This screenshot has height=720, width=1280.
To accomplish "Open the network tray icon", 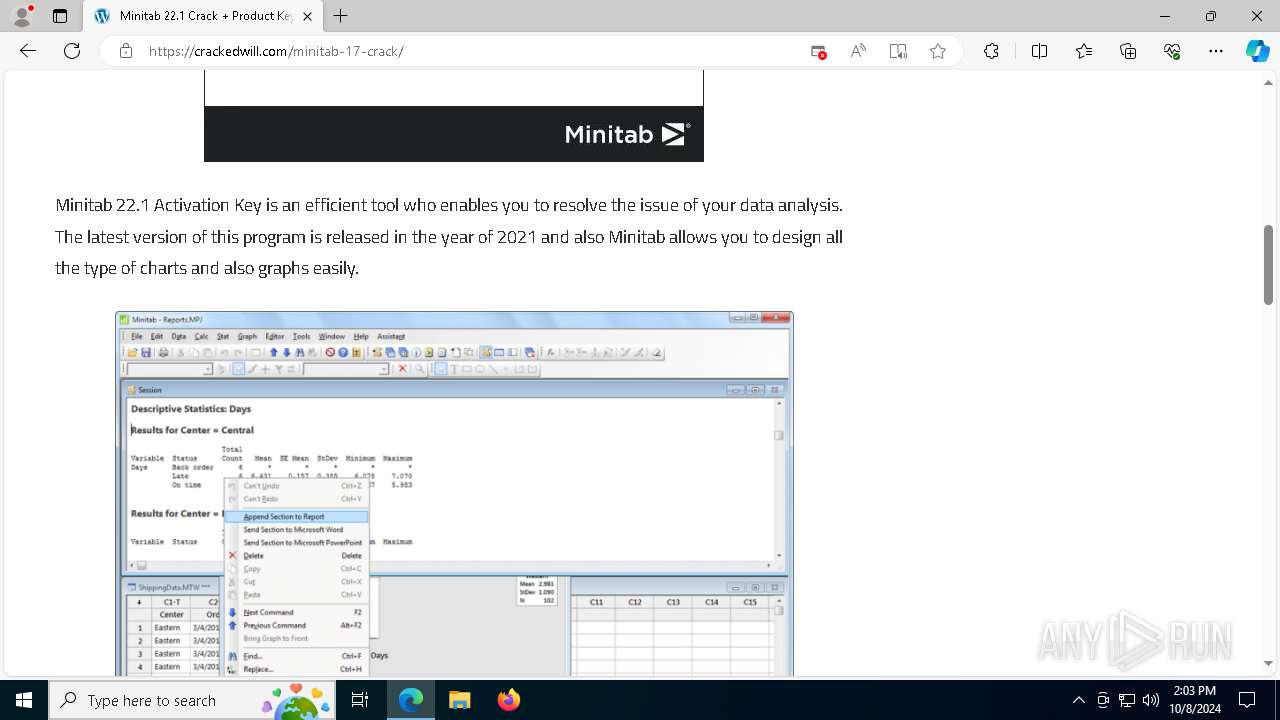I will pos(1127,700).
